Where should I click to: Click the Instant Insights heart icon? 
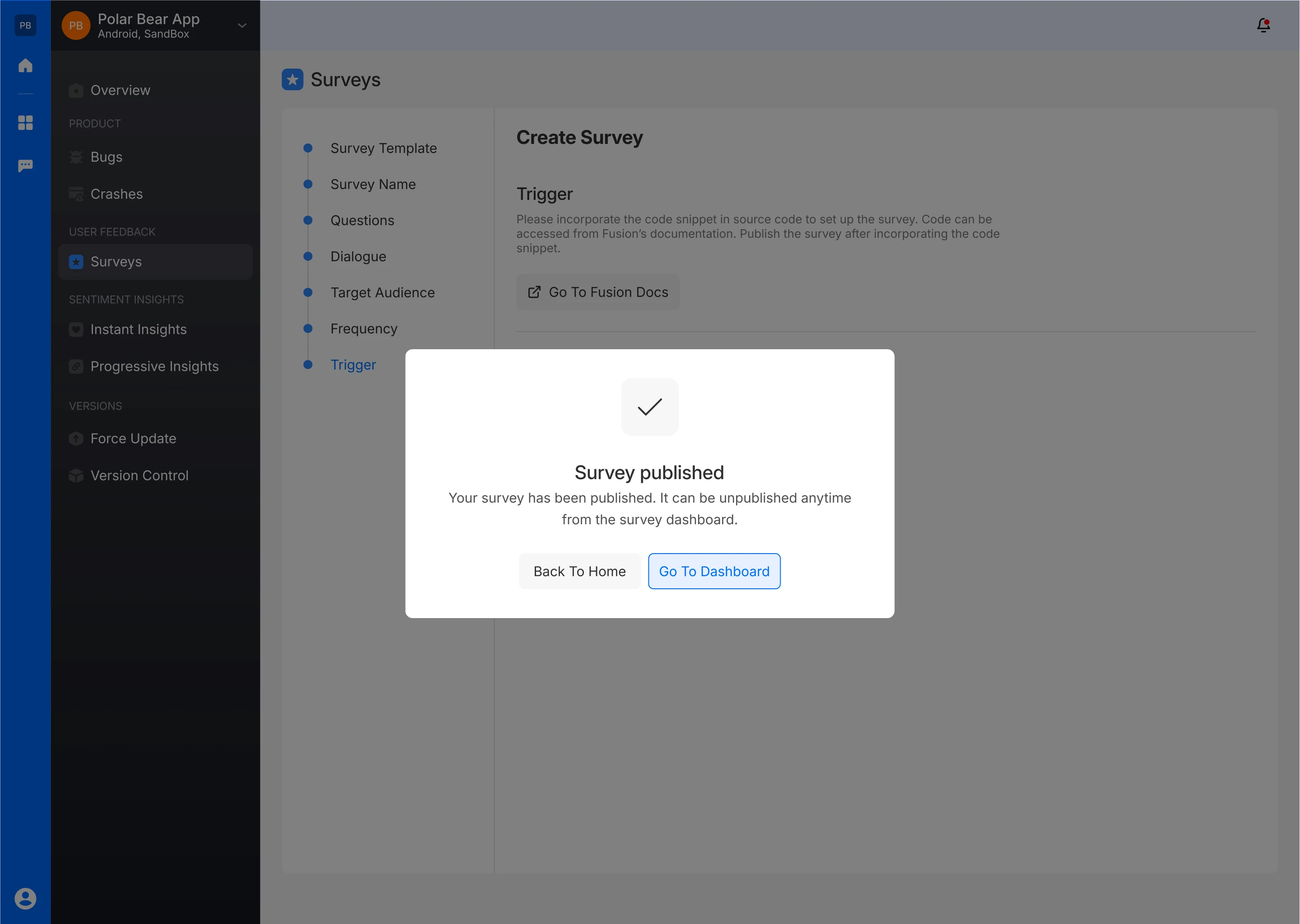pyautogui.click(x=76, y=329)
